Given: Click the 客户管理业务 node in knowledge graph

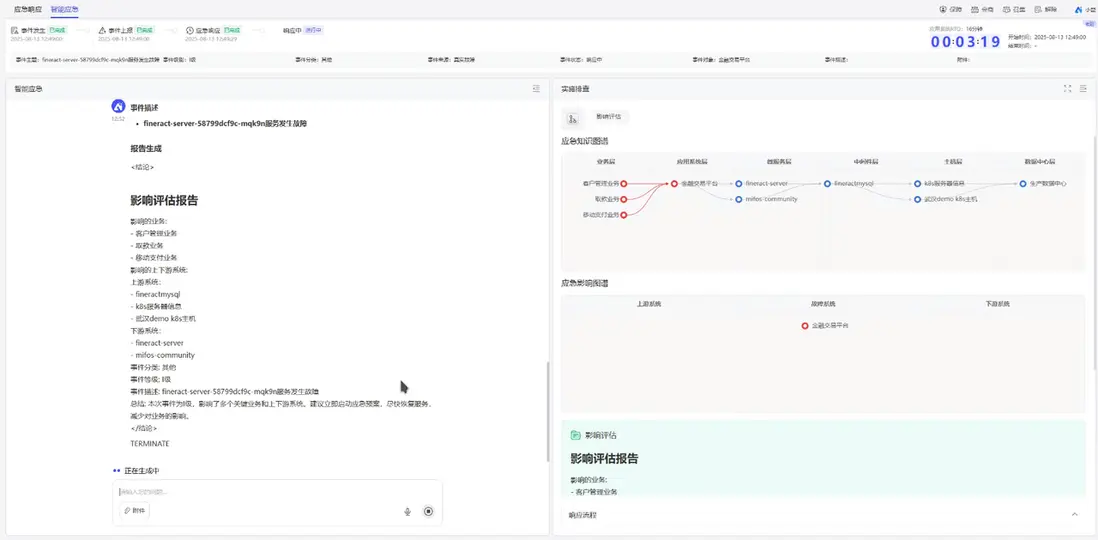Looking at the screenshot, I should 623,184.
